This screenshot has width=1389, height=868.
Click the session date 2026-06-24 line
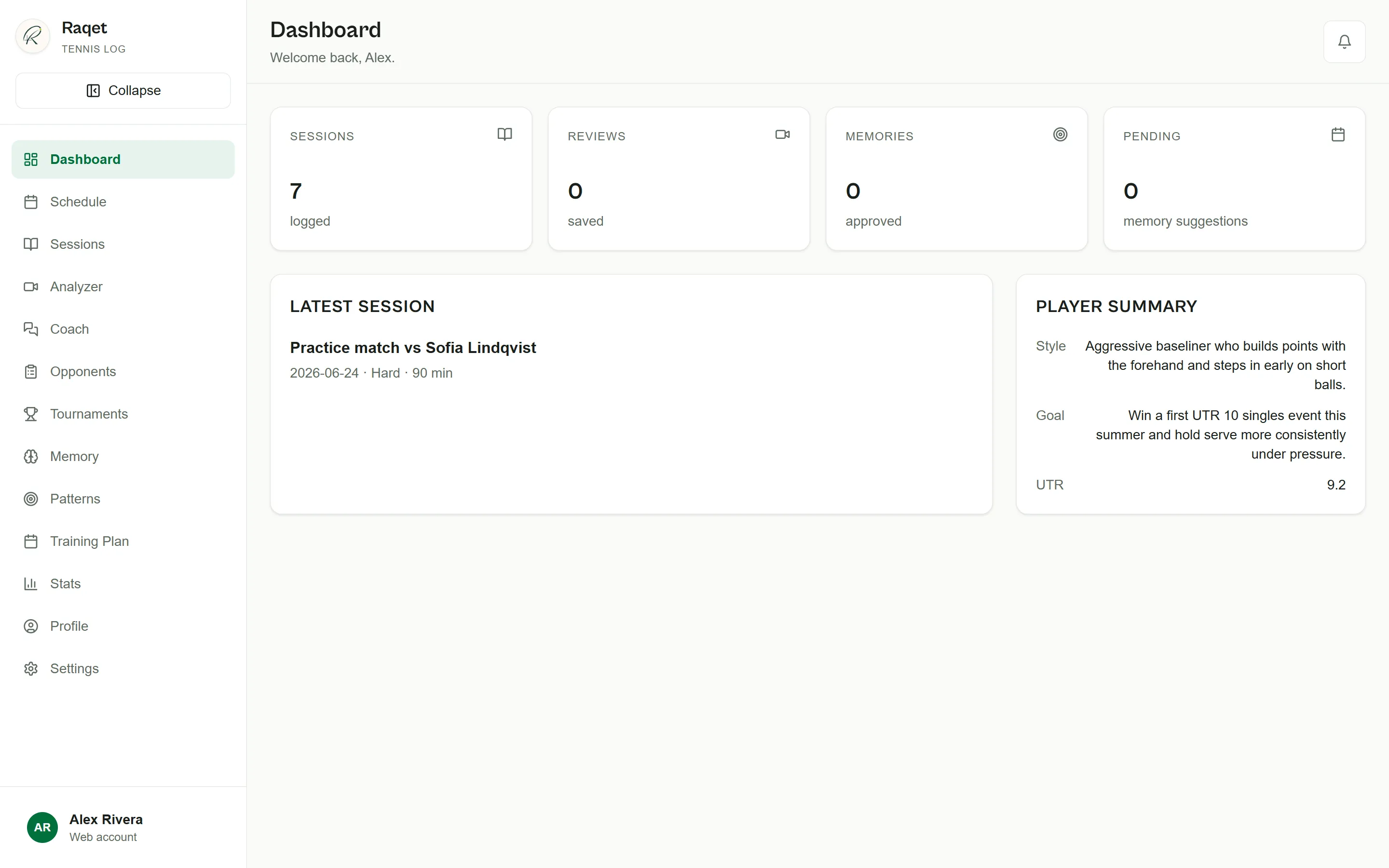pyautogui.click(x=371, y=373)
